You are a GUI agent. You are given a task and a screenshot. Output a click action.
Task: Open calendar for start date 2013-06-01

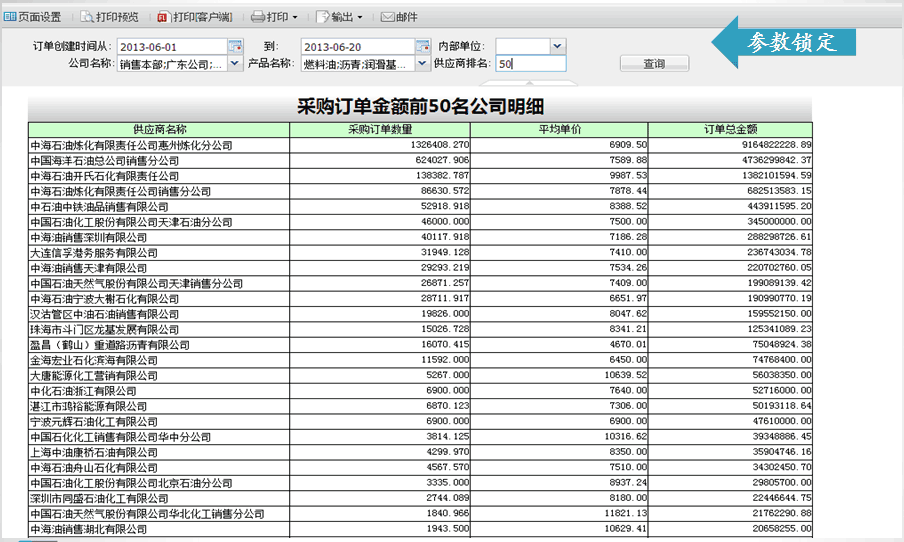pos(235,46)
